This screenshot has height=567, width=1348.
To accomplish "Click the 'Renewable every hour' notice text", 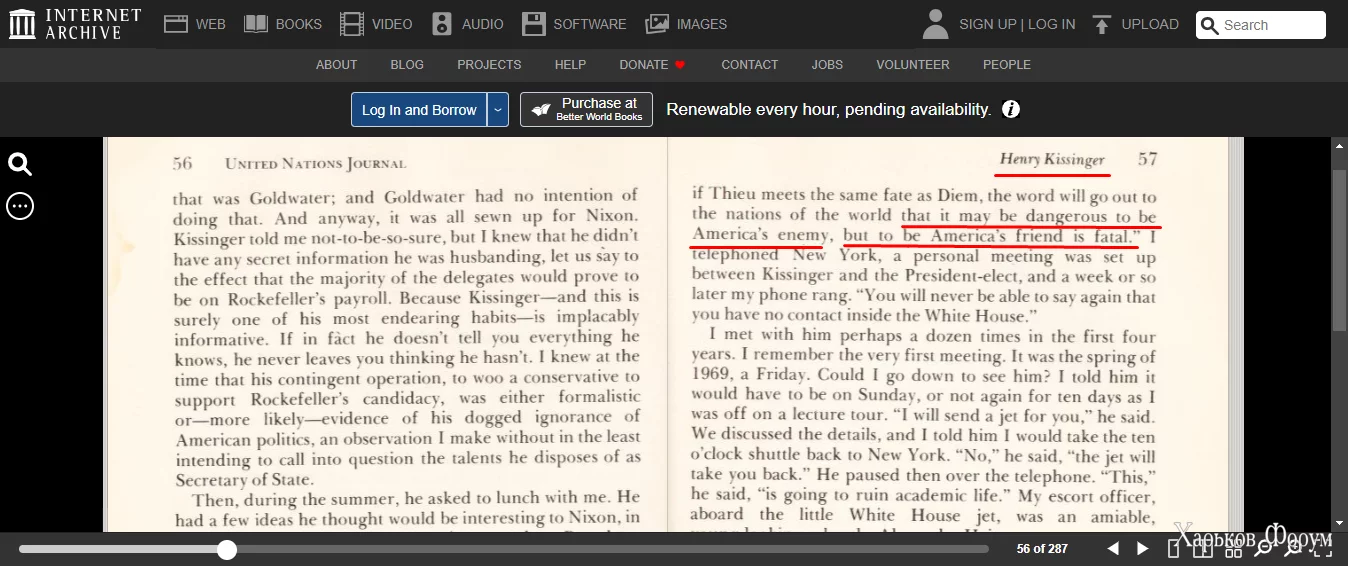I will [829, 109].
